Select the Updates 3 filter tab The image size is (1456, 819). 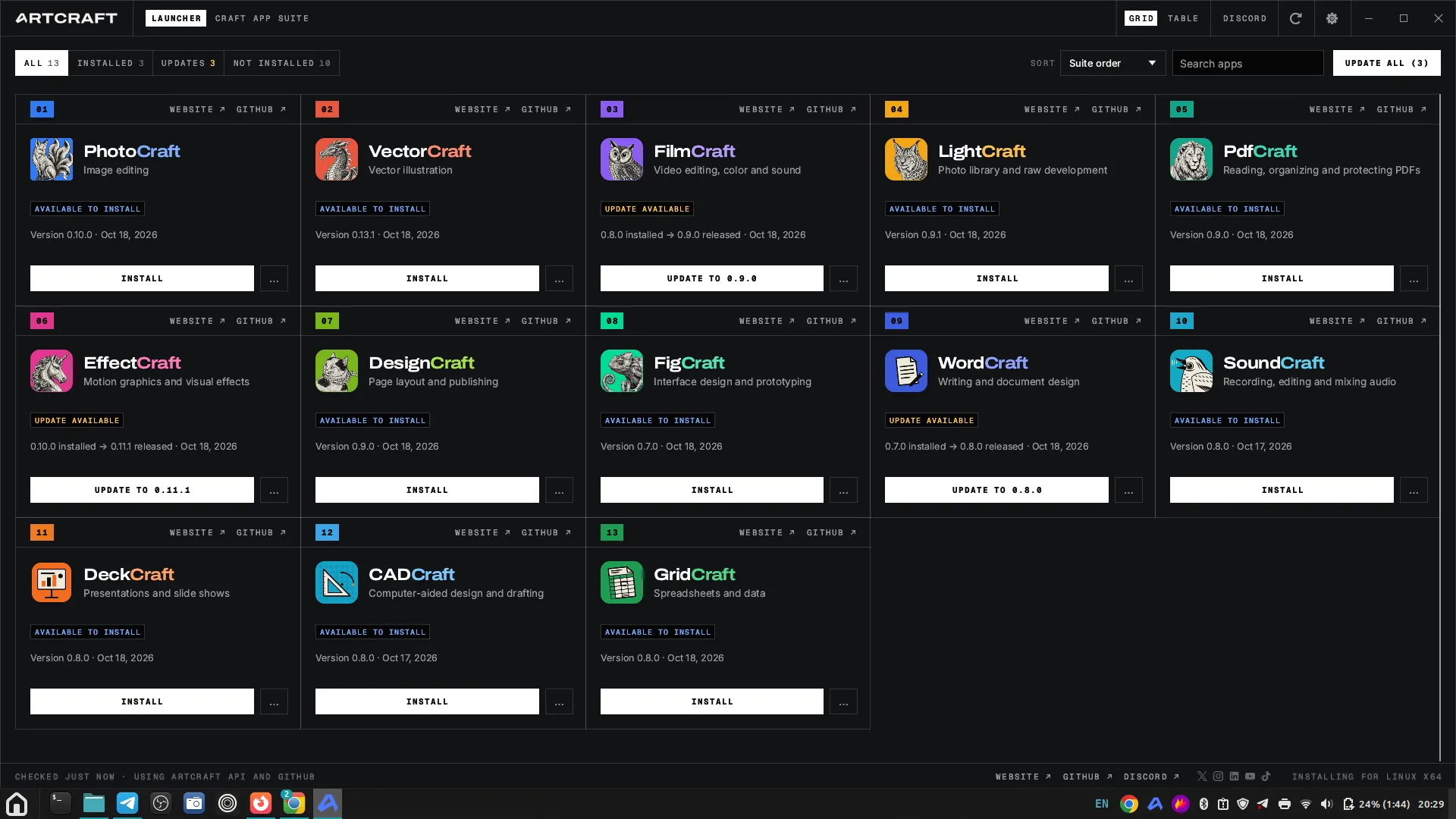tap(189, 63)
